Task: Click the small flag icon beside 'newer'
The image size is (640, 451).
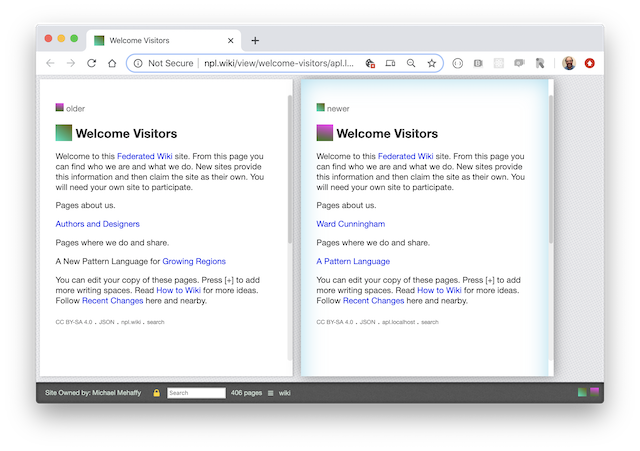Action: (x=320, y=107)
